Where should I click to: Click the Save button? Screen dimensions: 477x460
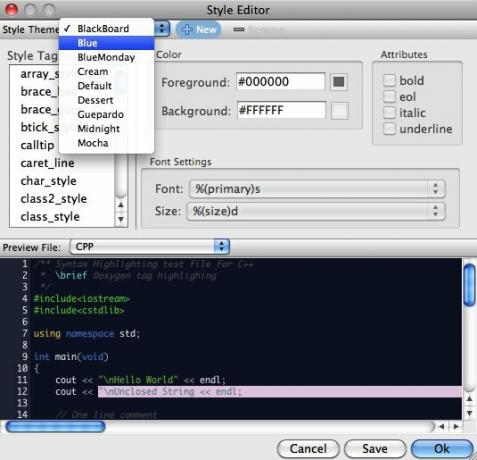coord(375,449)
